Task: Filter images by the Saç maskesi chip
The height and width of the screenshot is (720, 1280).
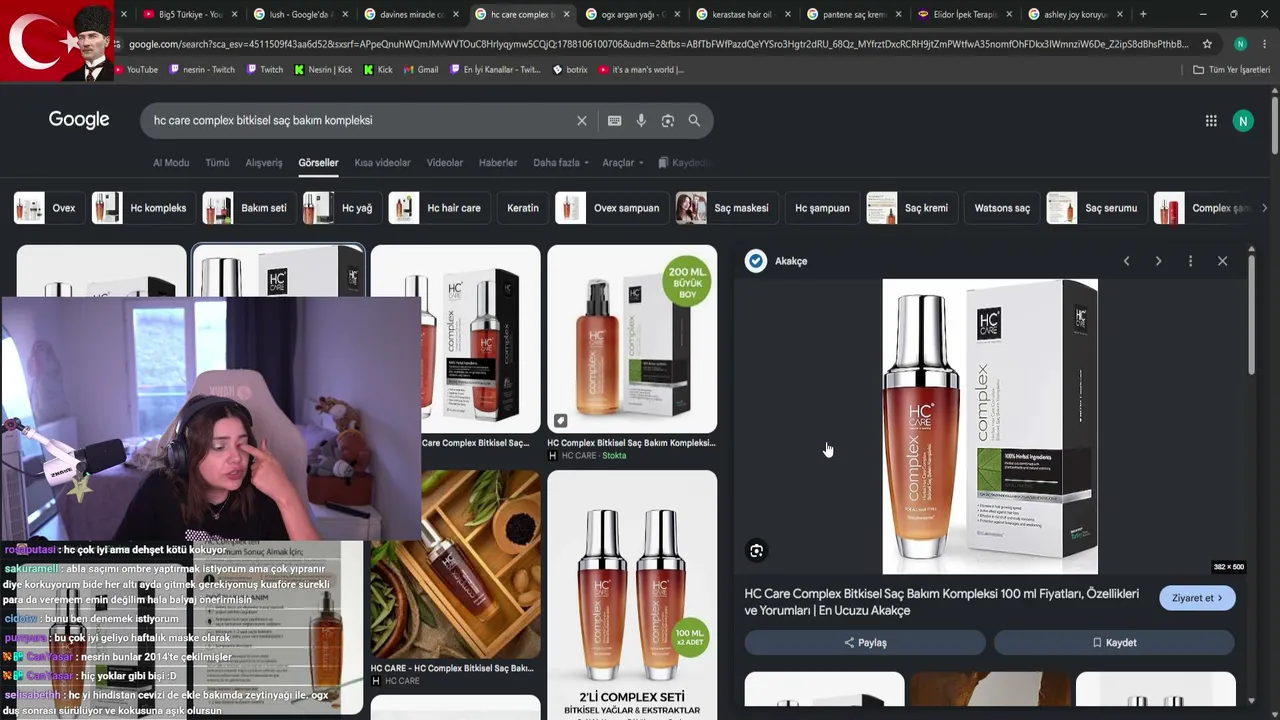Action: (726, 208)
